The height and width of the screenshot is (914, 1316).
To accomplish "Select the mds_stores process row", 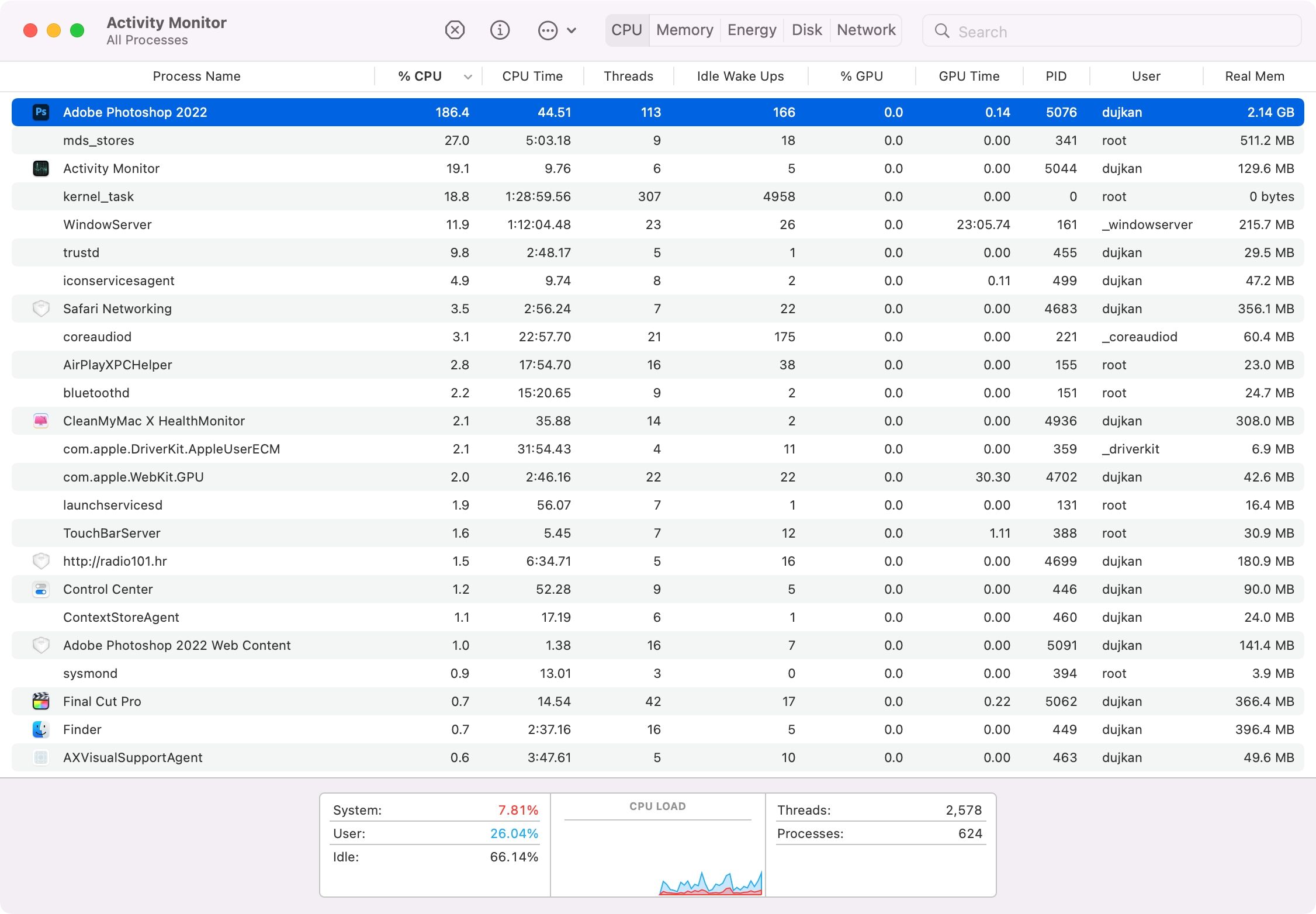I will [658, 140].
